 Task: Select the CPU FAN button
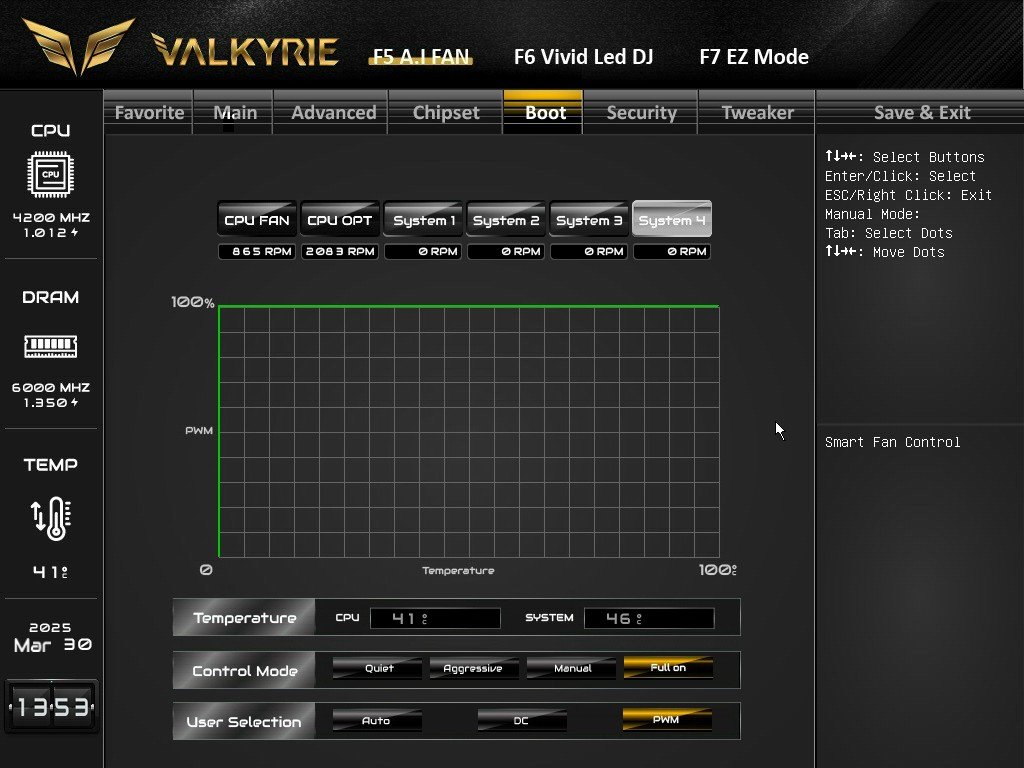257,220
